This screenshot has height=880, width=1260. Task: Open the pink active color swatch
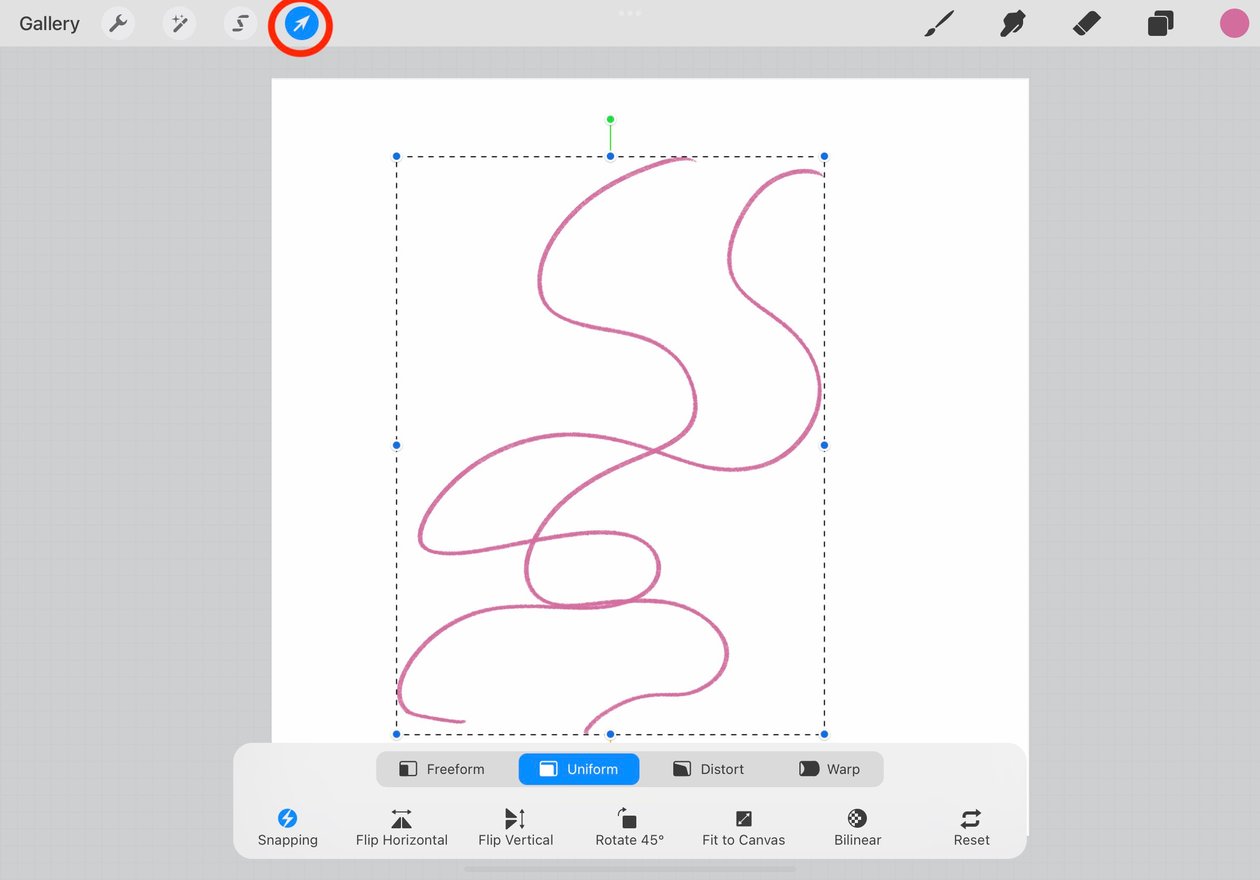coord(1234,24)
